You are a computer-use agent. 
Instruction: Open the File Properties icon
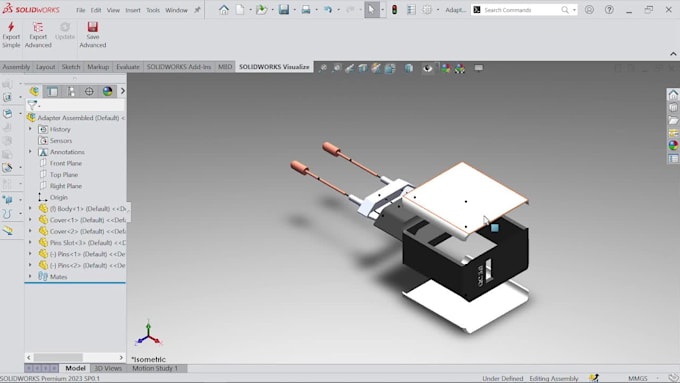pyautogui.click(x=411, y=10)
